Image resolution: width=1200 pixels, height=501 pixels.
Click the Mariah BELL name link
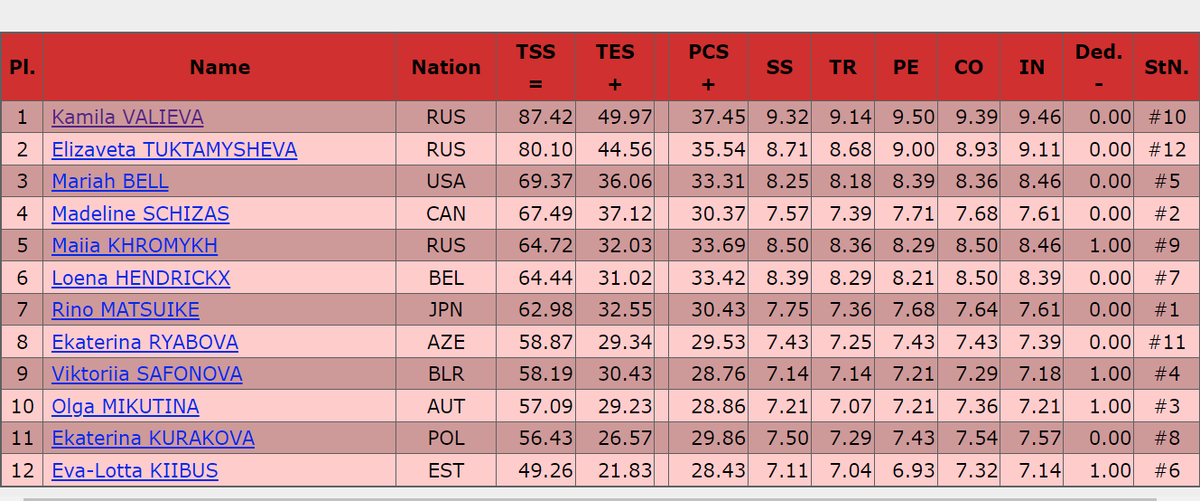[110, 182]
